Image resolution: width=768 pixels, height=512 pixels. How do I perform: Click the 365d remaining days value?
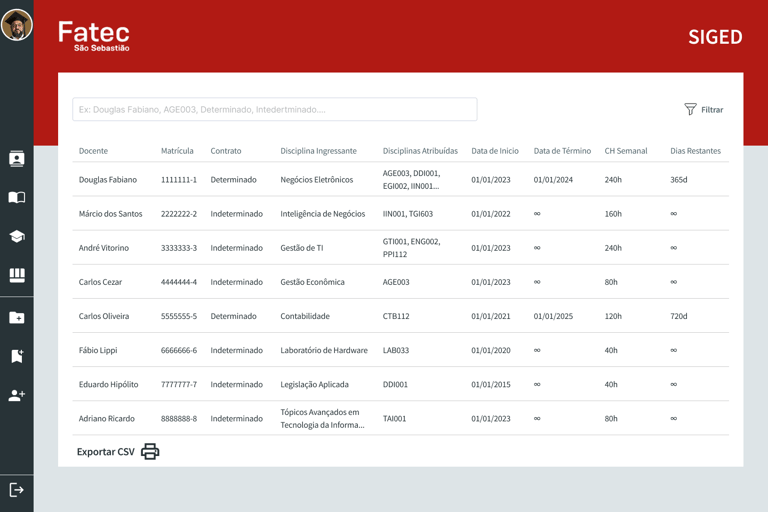pos(678,180)
